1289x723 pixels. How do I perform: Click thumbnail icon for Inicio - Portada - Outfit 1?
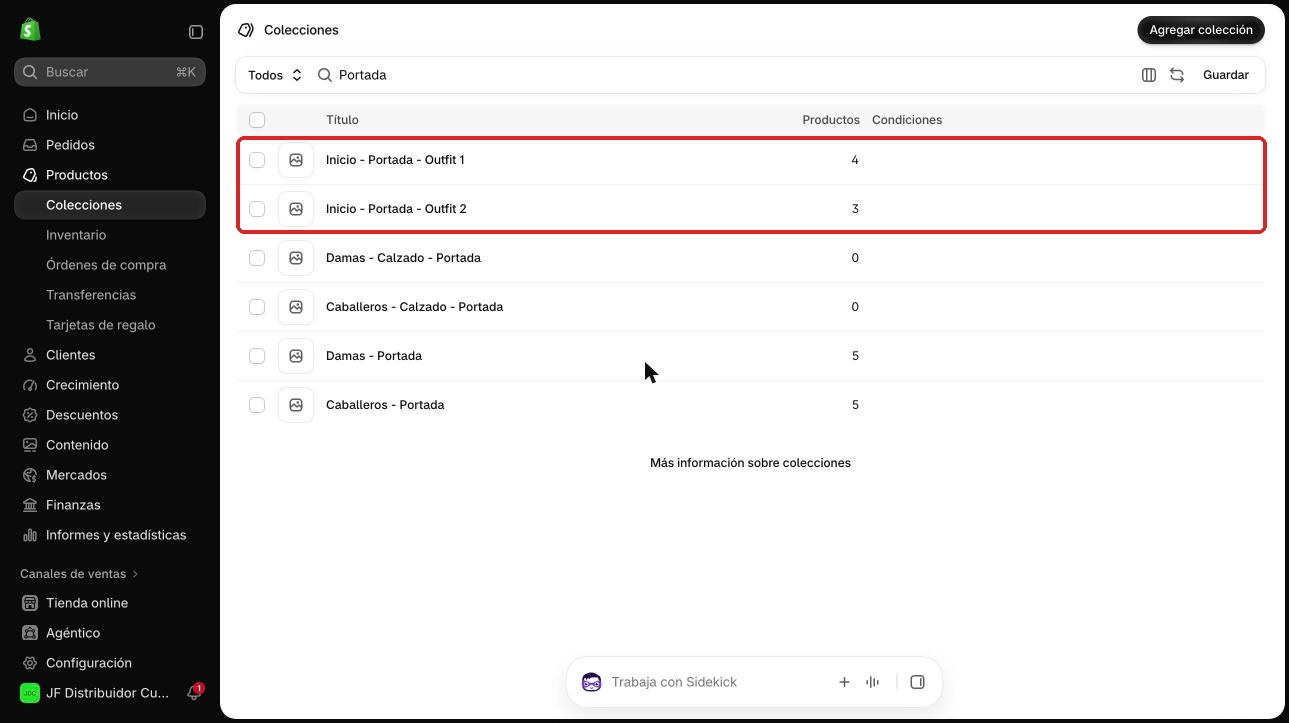point(296,160)
